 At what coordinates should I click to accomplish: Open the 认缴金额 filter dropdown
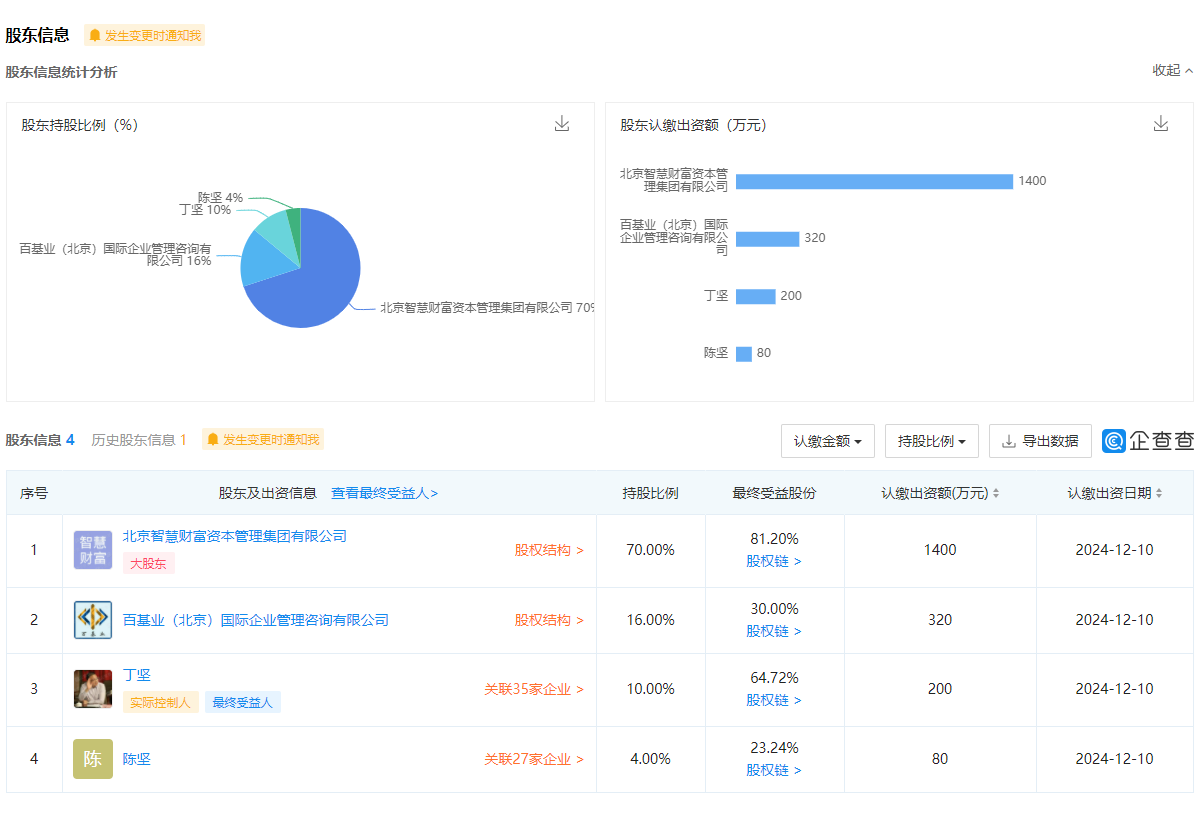pyautogui.click(x=827, y=441)
